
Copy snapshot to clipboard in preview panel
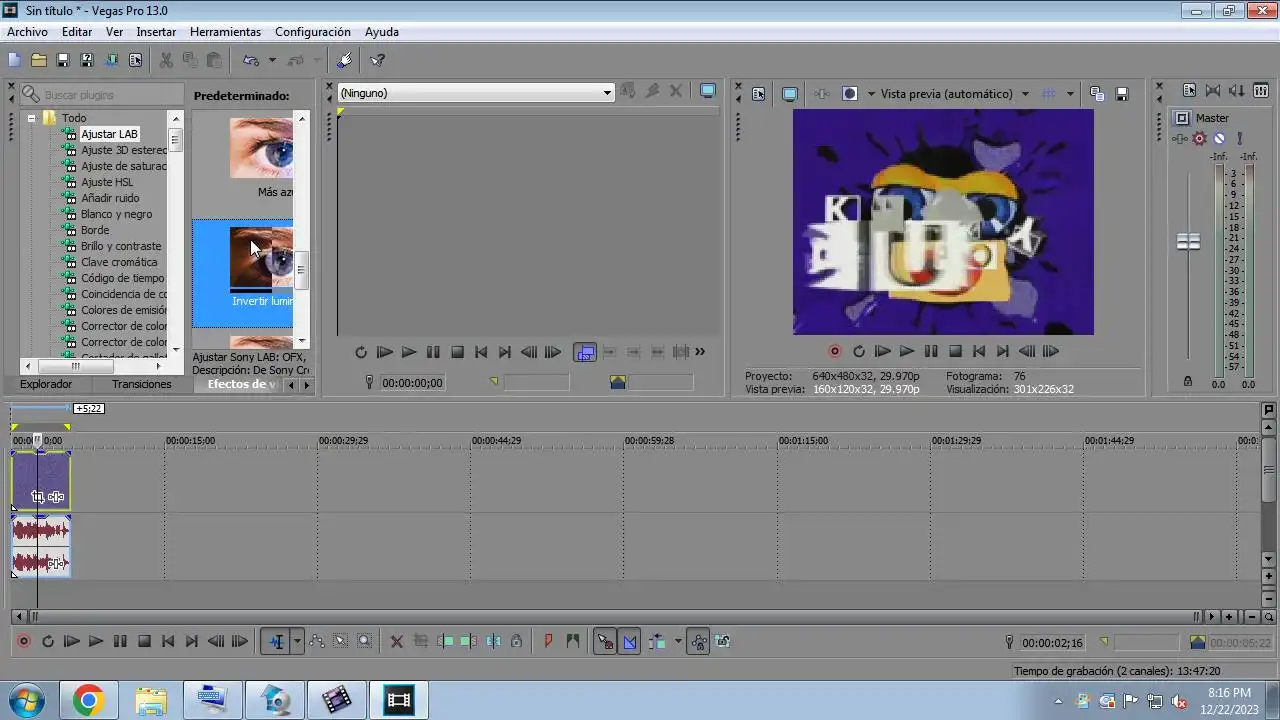point(1097,93)
